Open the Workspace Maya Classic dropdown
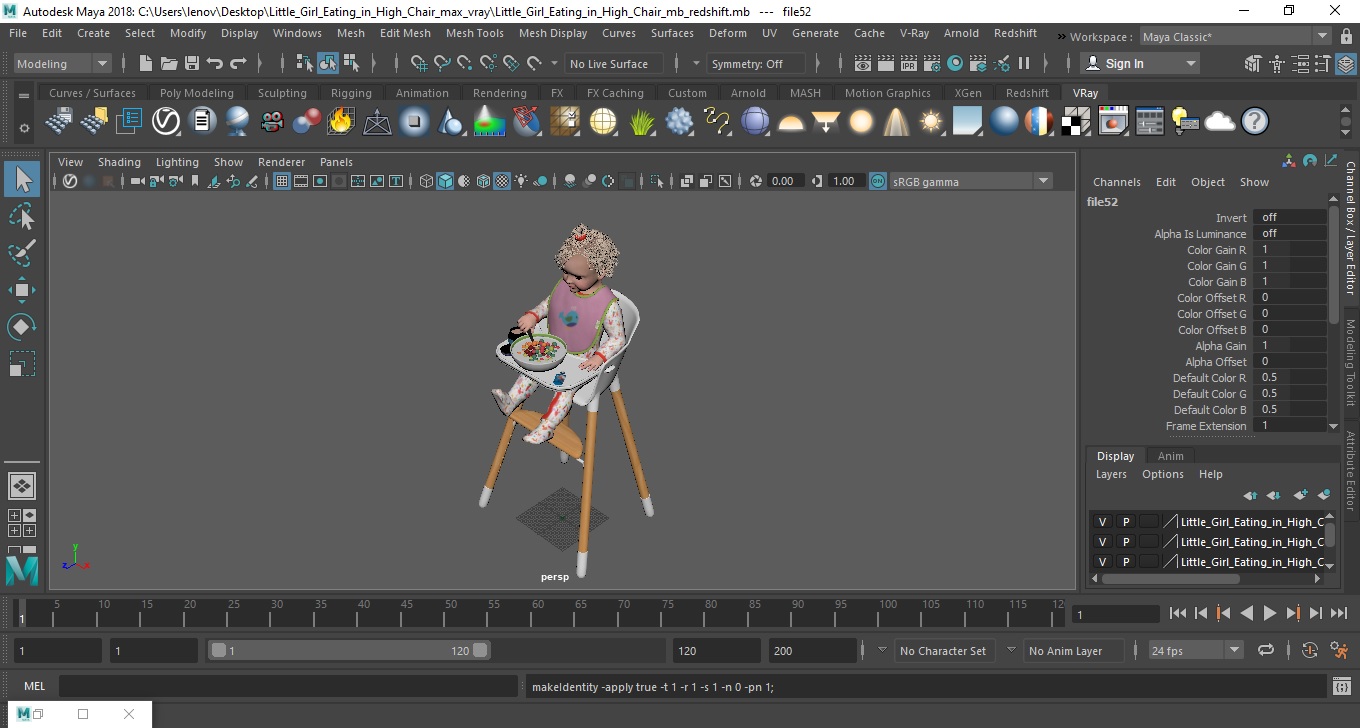 coord(1237,37)
